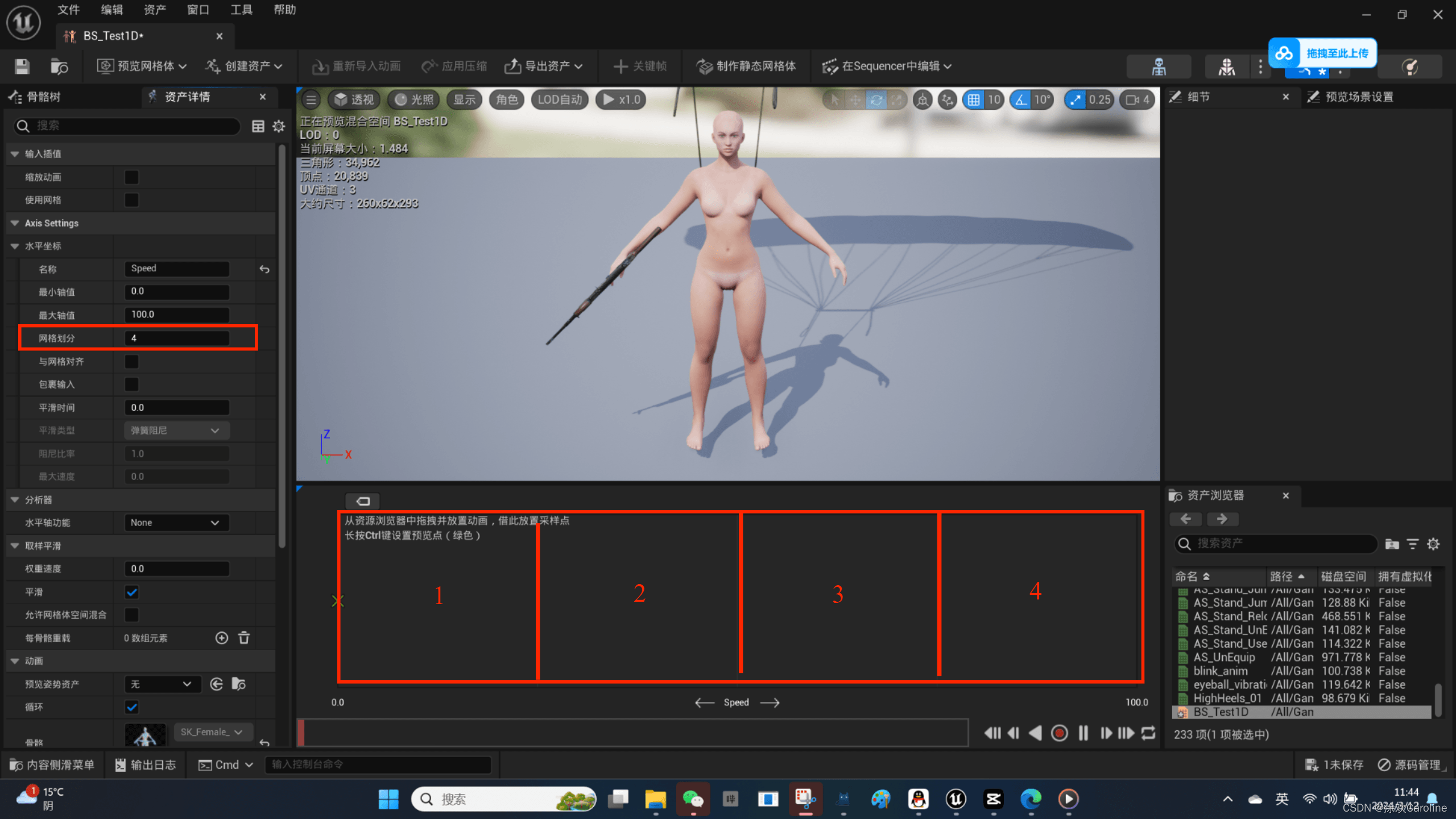
Task: Collapse the Axis Settings section
Action: coord(15,223)
